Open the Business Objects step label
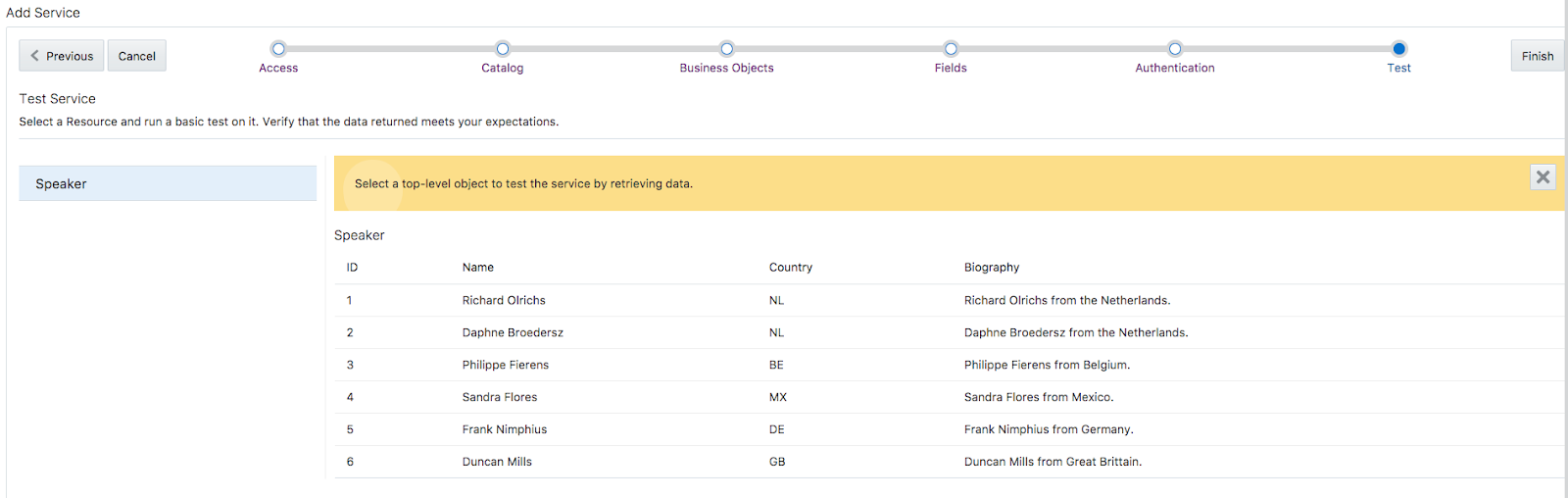This screenshot has height=498, width=1568. point(726,68)
